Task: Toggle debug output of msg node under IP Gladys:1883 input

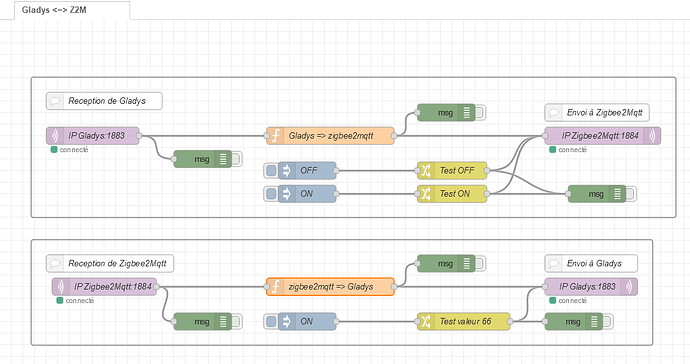Action: point(236,159)
